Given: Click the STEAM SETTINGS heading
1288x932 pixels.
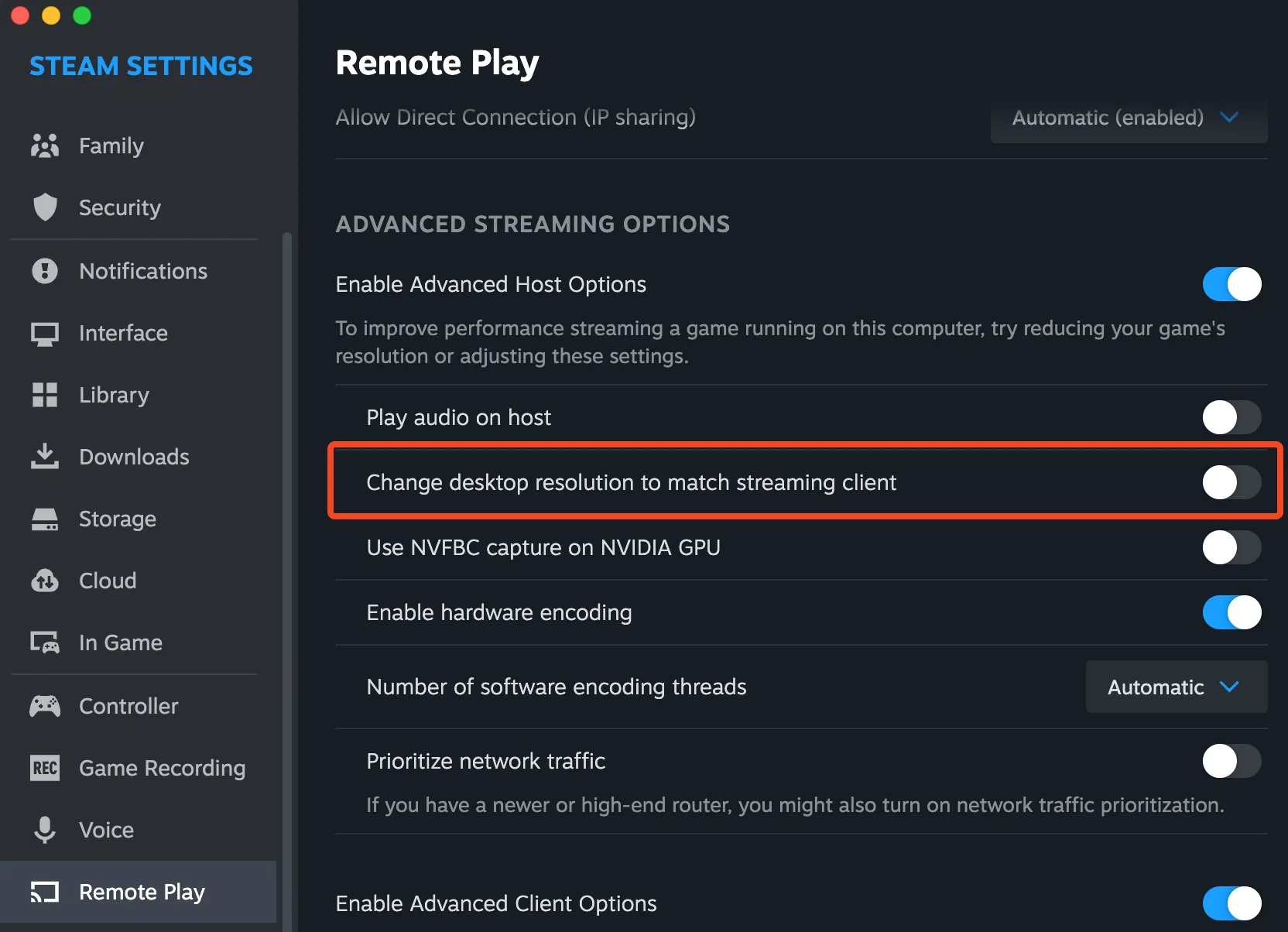Looking at the screenshot, I should coord(141,66).
